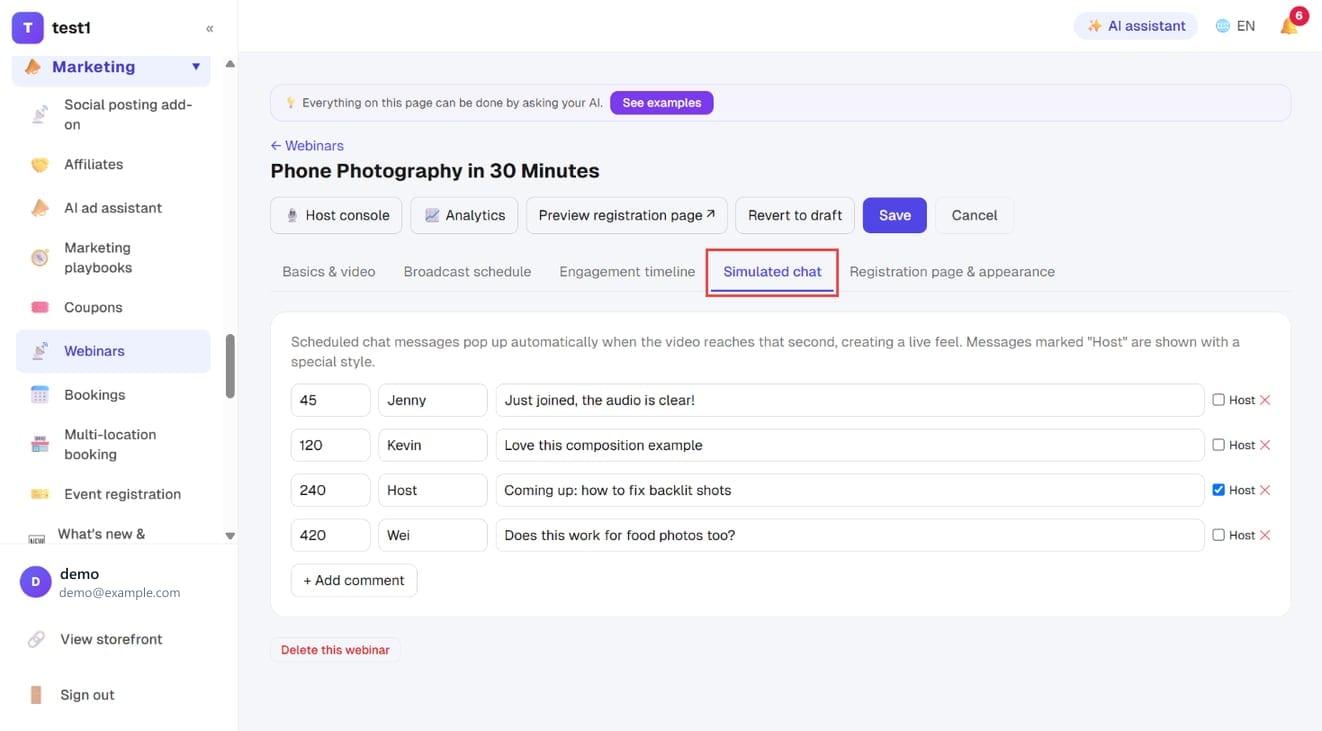Click the time field containing 45
Viewport: 1322px width, 731px height.
[331, 400]
